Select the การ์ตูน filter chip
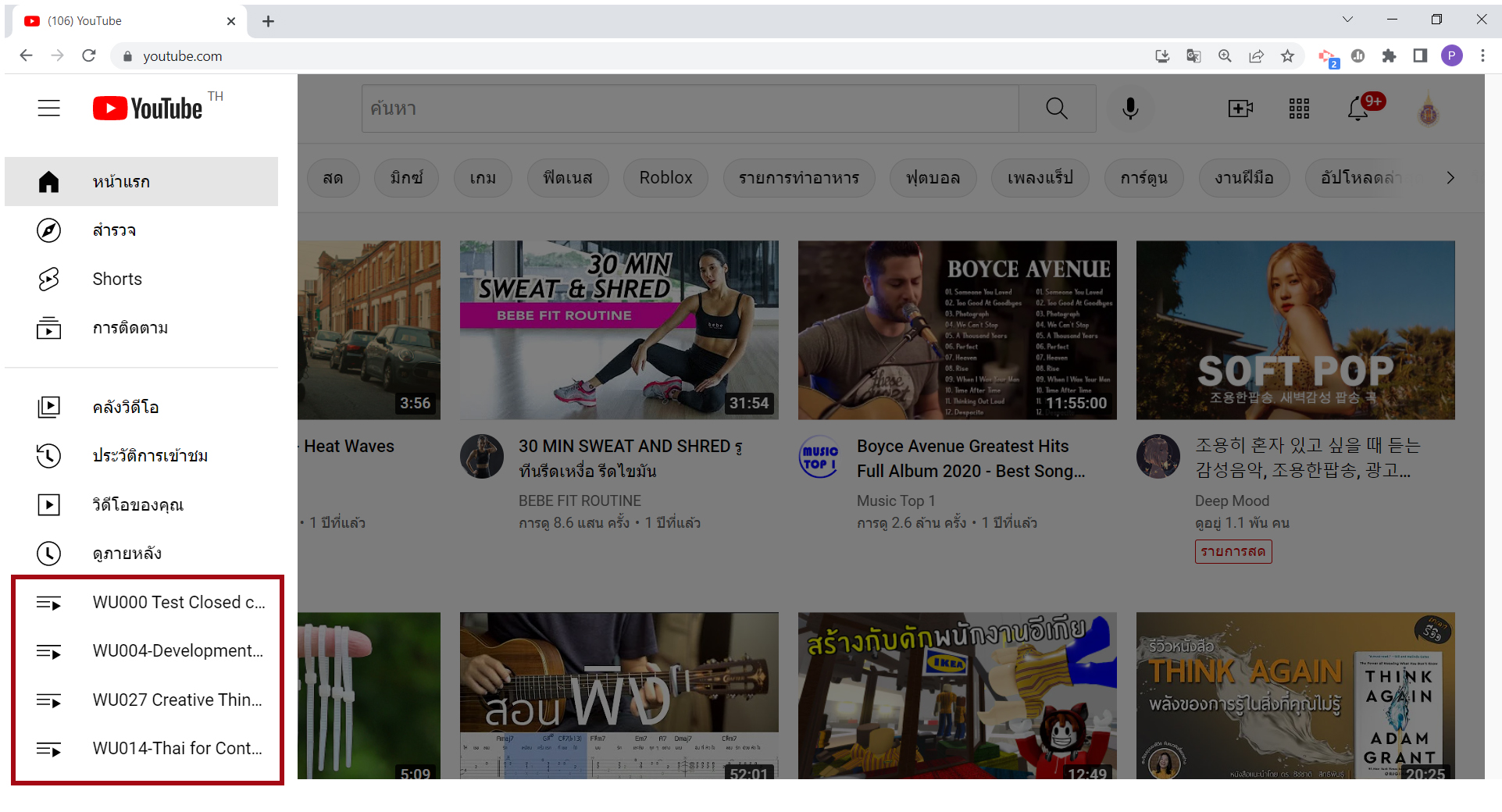The image size is (1502, 812). [x=1143, y=178]
